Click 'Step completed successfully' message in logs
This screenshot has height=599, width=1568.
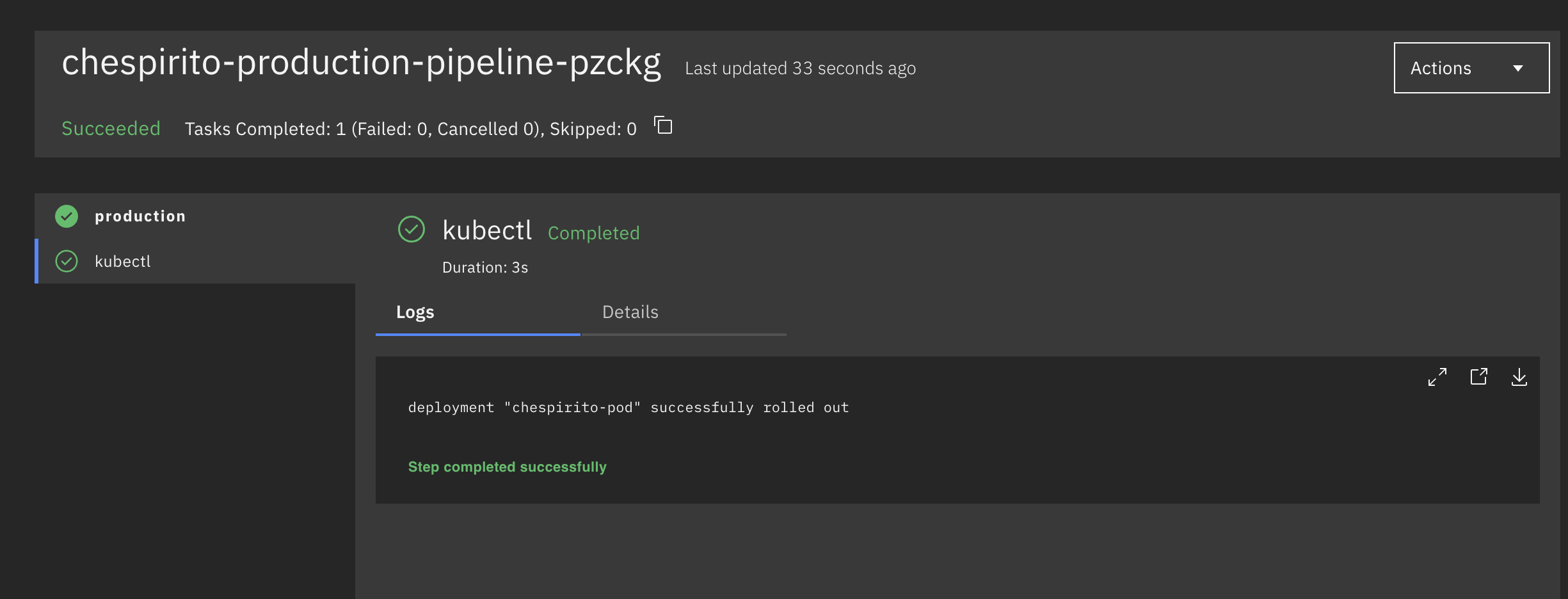click(507, 467)
